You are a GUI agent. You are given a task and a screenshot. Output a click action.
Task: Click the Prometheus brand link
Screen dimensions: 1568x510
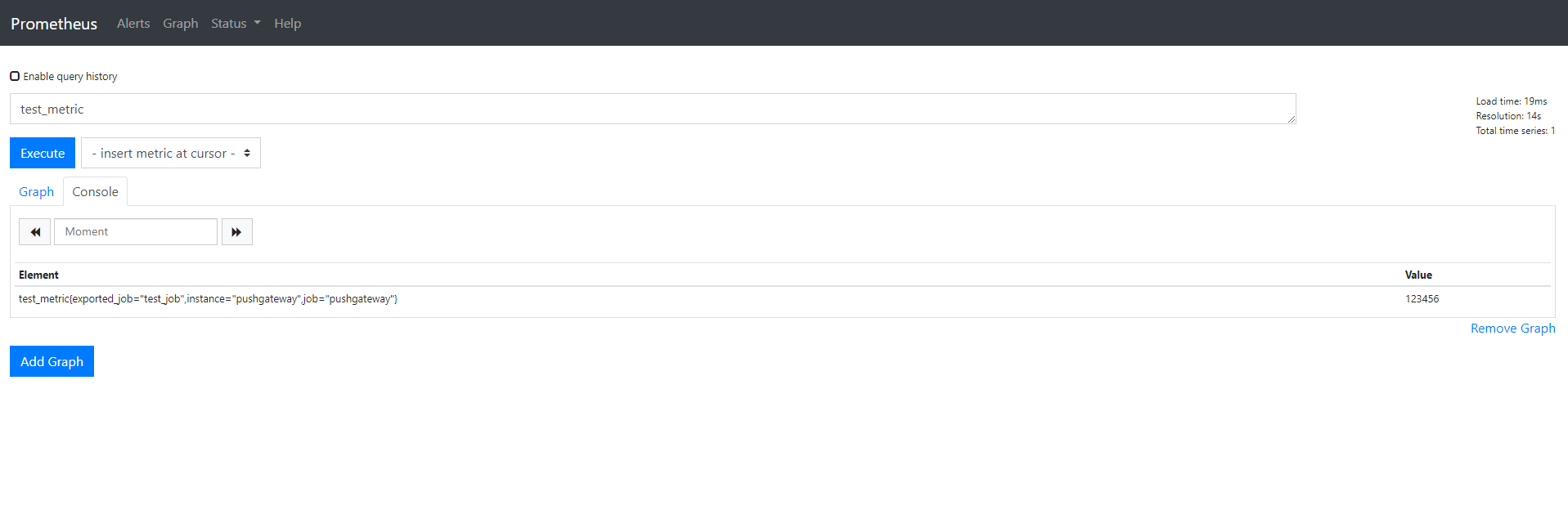[x=52, y=23]
